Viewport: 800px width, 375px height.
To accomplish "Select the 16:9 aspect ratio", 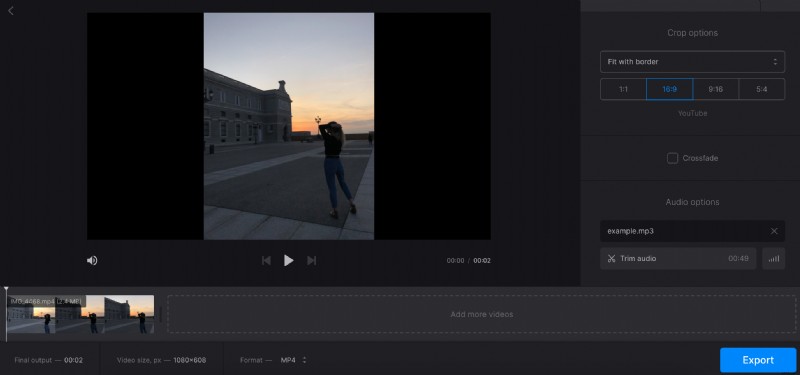I will coord(669,89).
